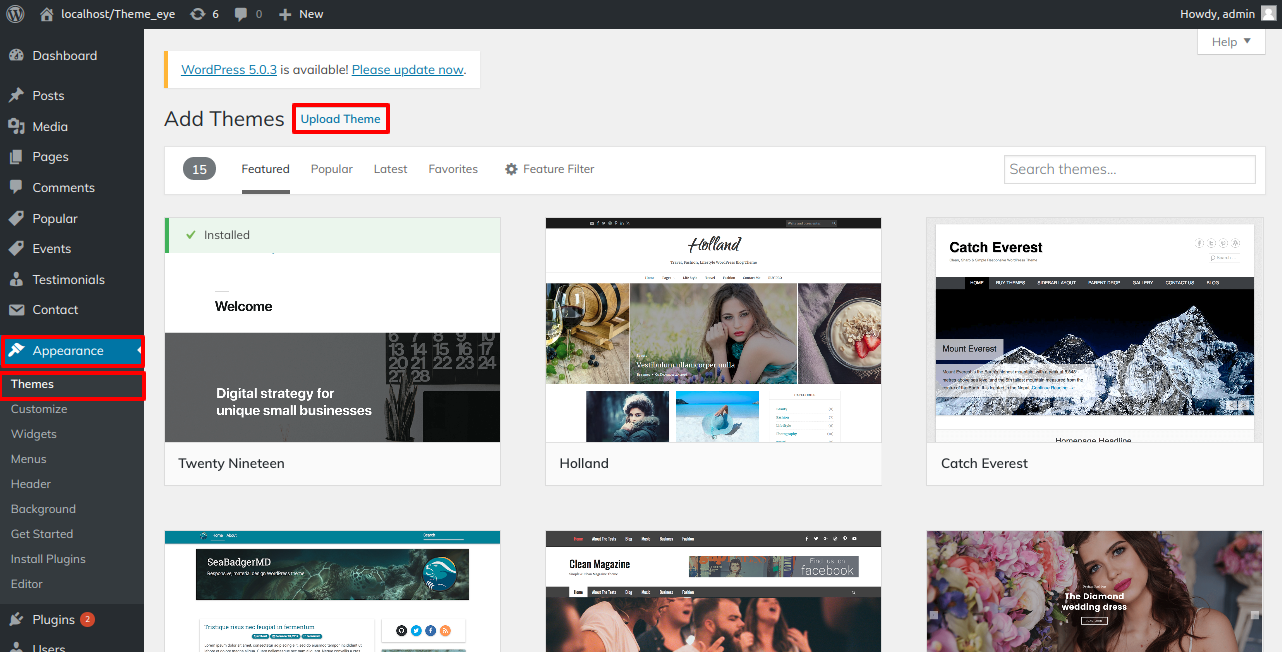The height and width of the screenshot is (652, 1282).
Task: Open the comments bubble icon in admin bar
Action: coord(241,14)
